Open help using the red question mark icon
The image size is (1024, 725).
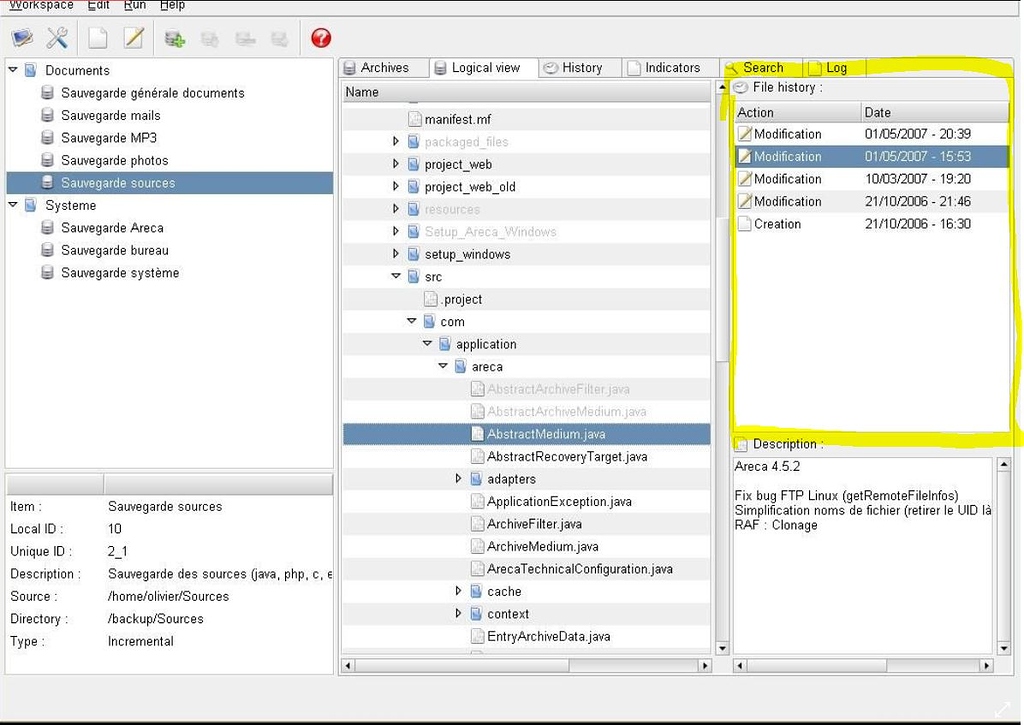click(320, 37)
